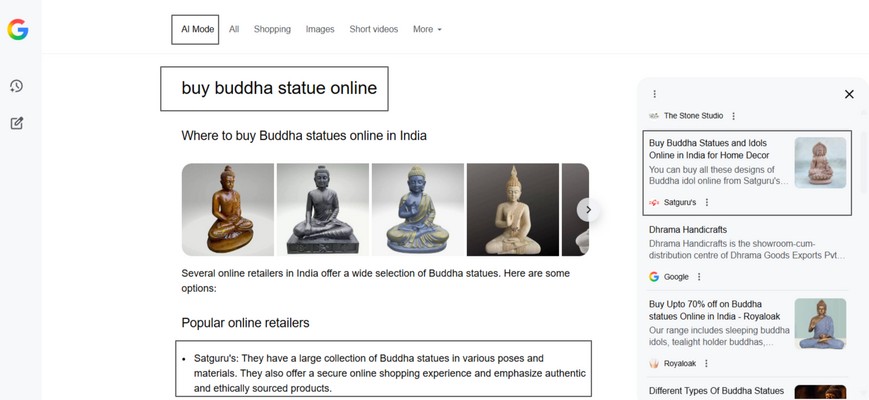Open the three-dot menu atop the sources panel
Viewport: 869px width, 400px height.
click(x=655, y=94)
